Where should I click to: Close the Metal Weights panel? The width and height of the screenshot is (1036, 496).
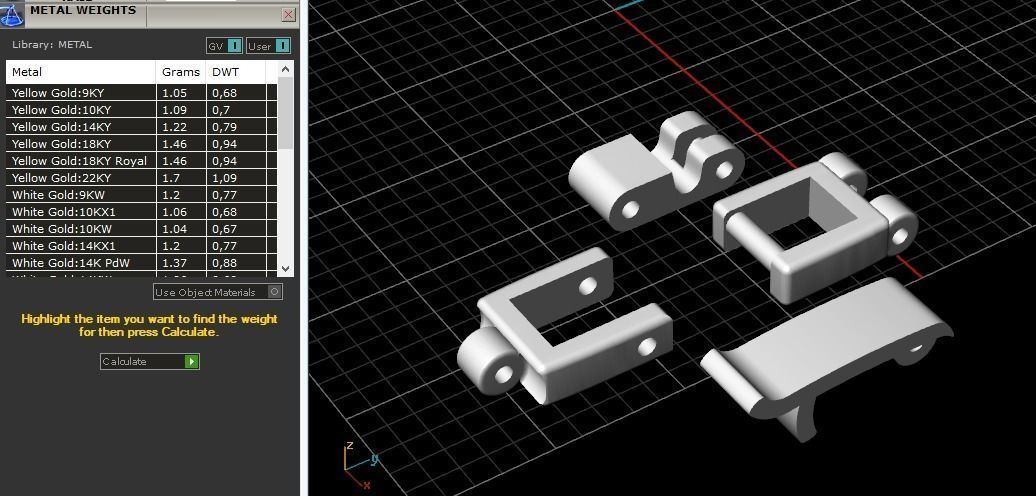coord(288,15)
